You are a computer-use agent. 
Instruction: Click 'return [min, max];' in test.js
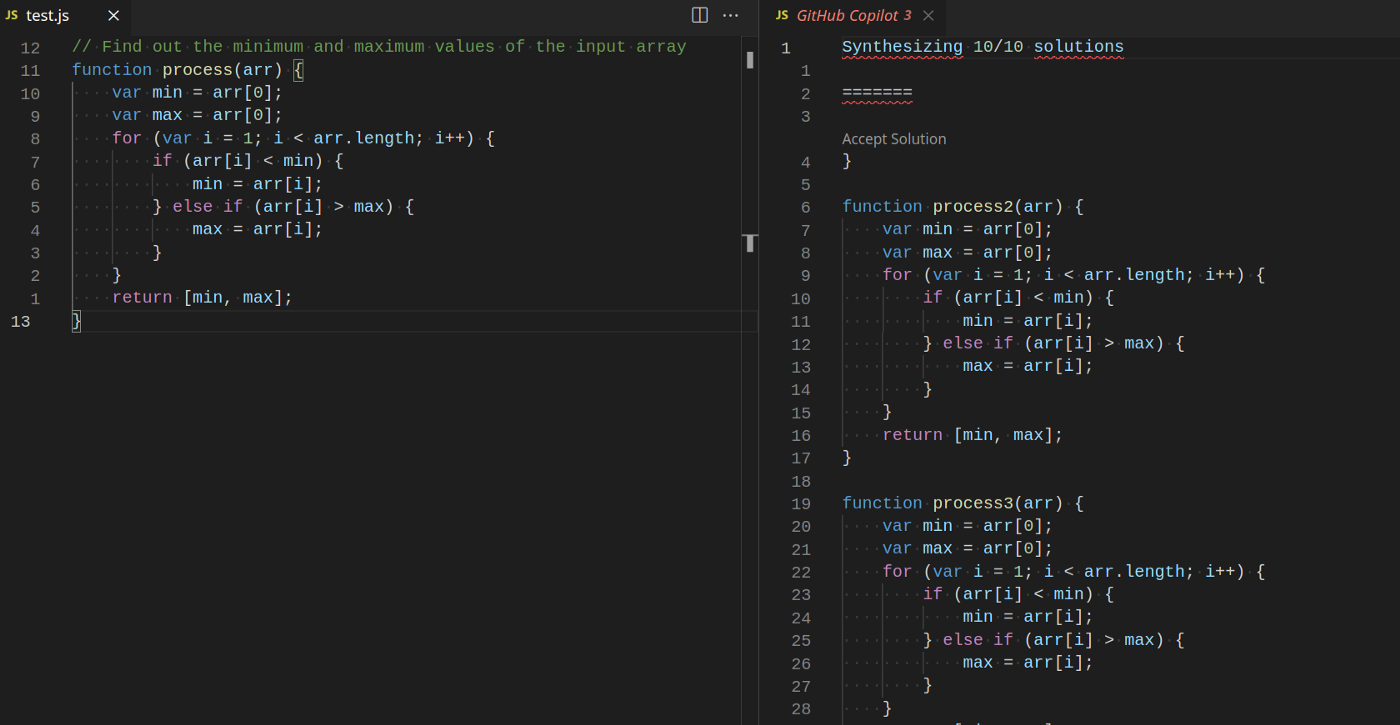202,298
